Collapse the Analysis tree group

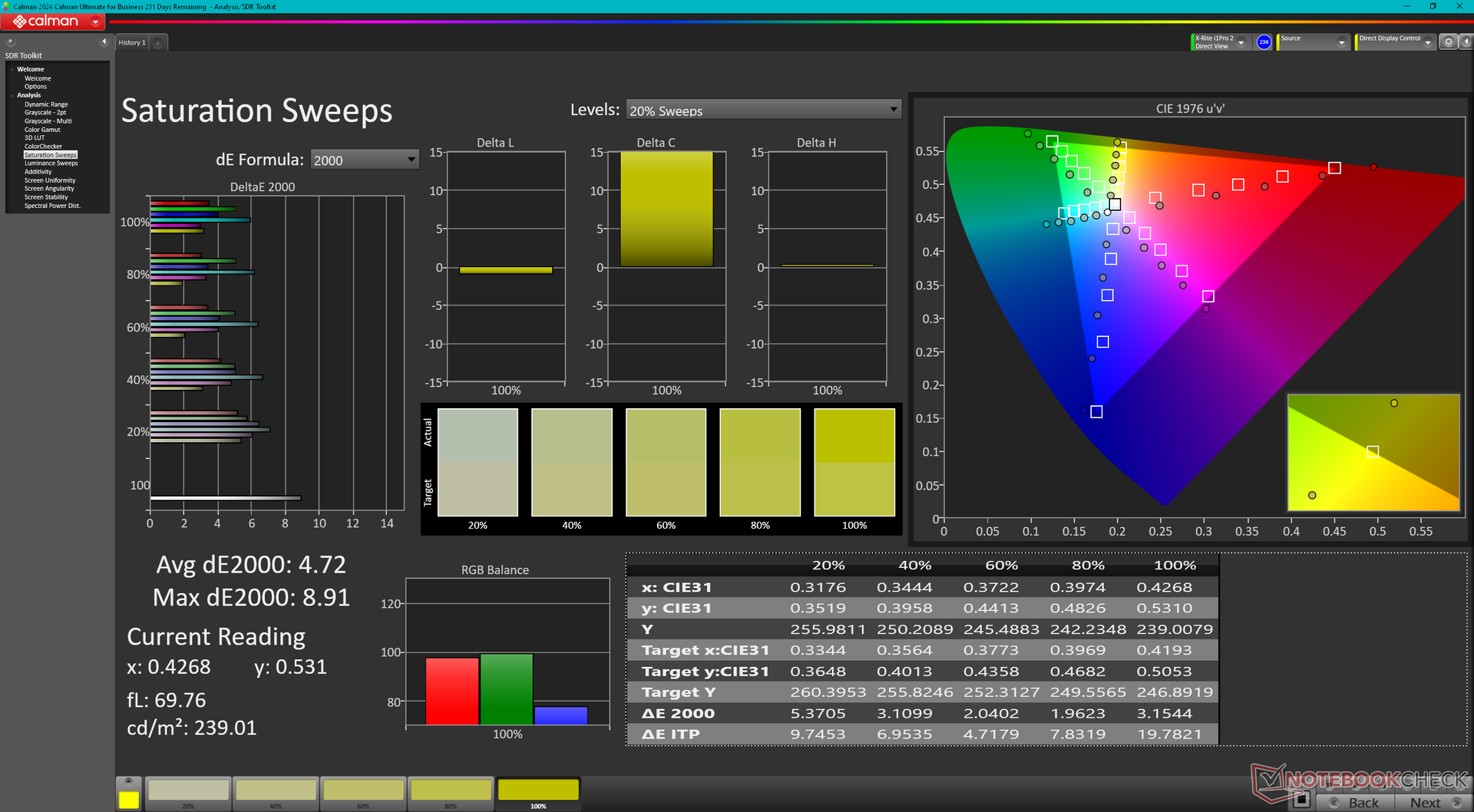[x=13, y=95]
